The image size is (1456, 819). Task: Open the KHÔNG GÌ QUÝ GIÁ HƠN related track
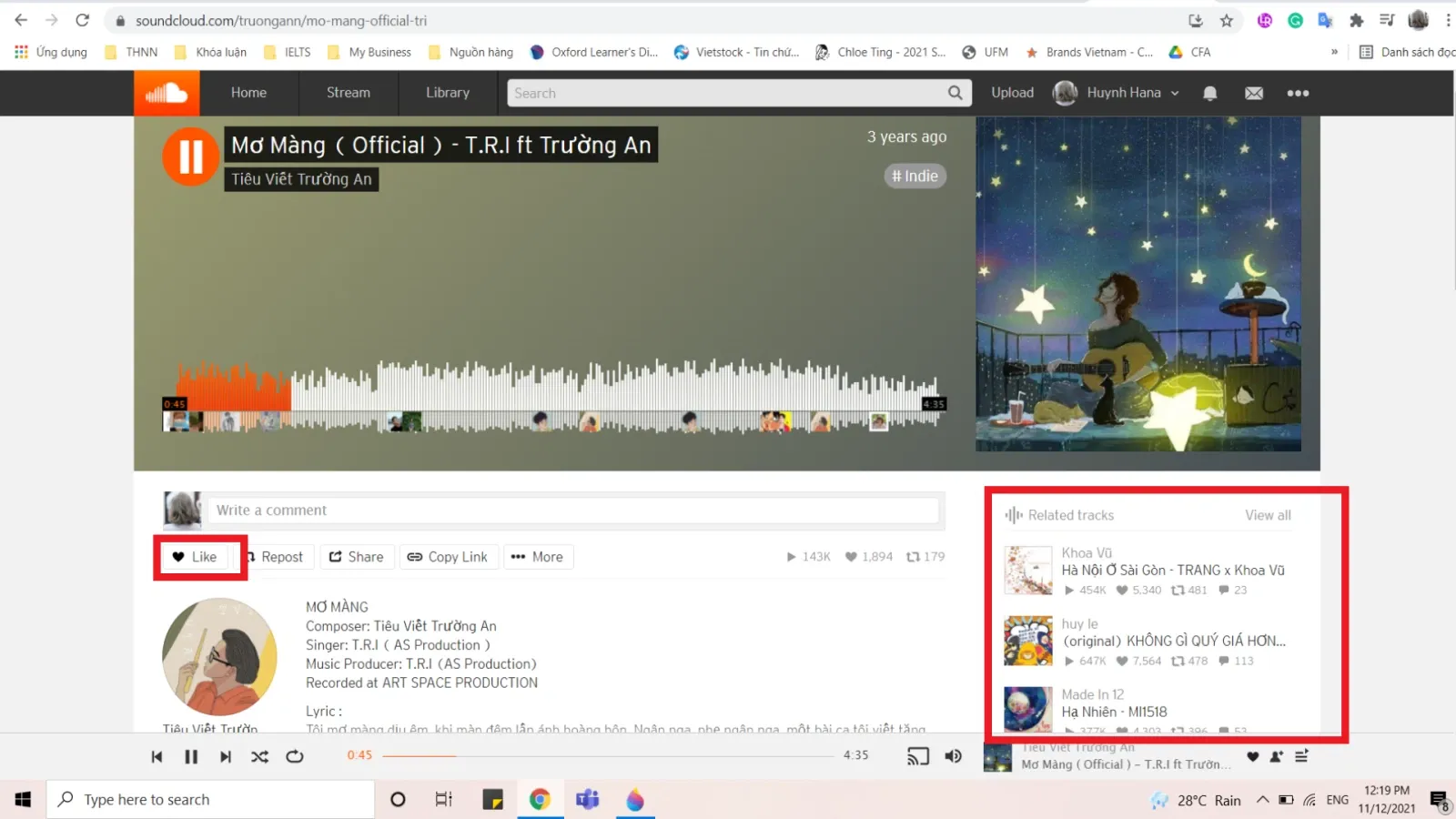pos(1174,641)
